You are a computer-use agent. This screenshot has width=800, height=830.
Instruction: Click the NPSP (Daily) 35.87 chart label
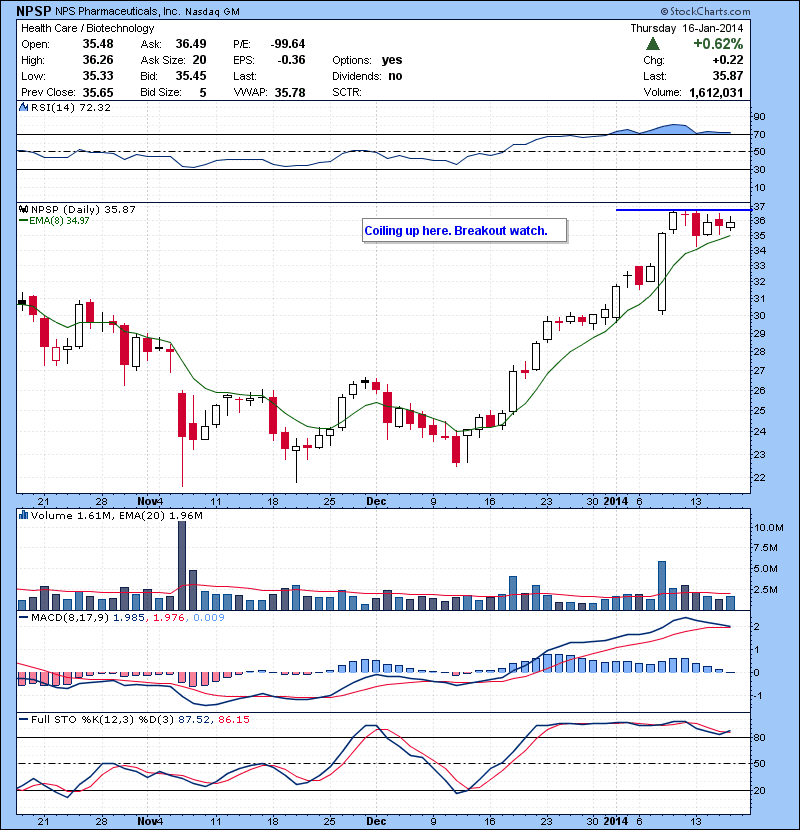(x=84, y=209)
